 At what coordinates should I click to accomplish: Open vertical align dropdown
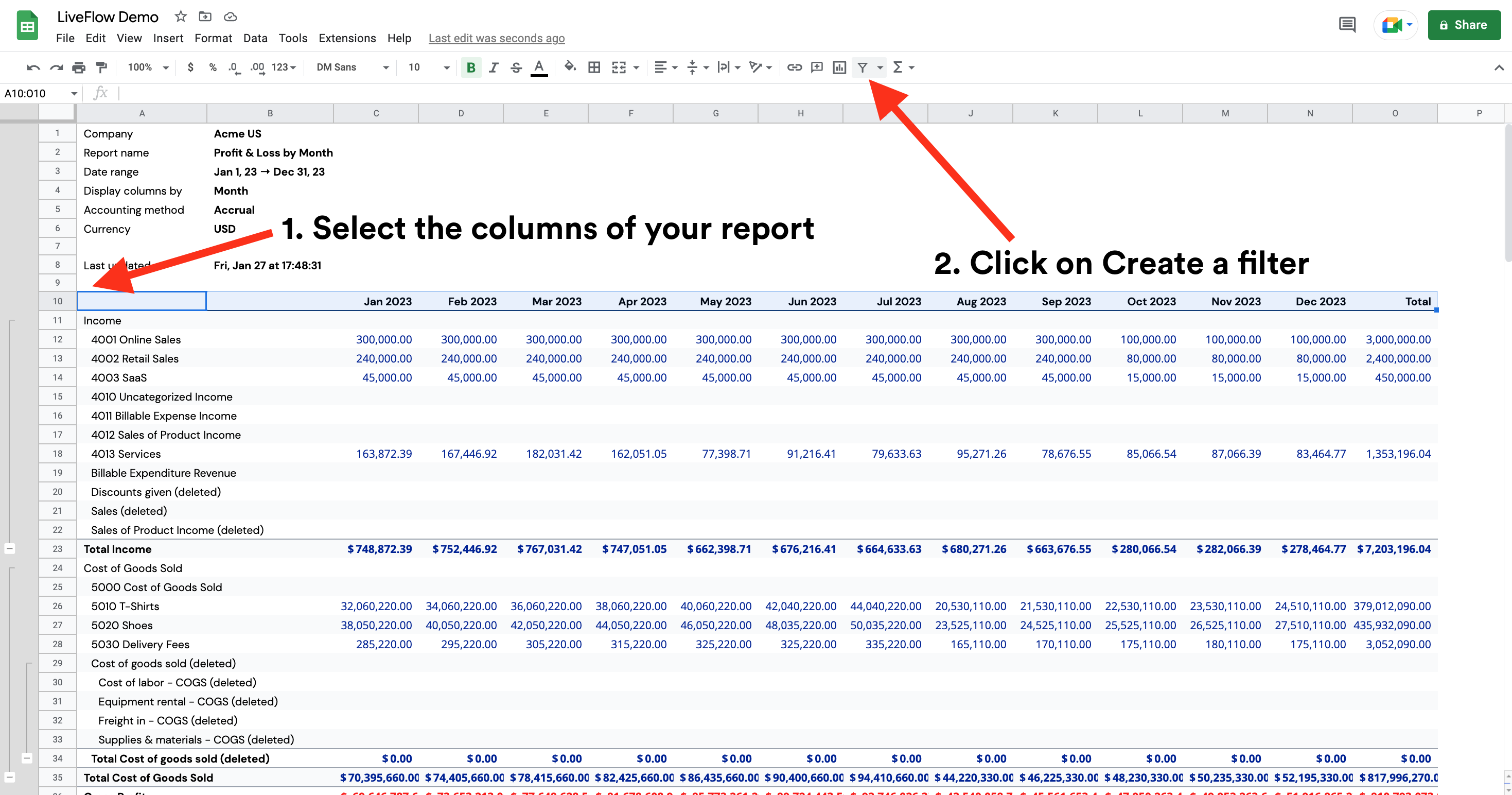tap(697, 67)
